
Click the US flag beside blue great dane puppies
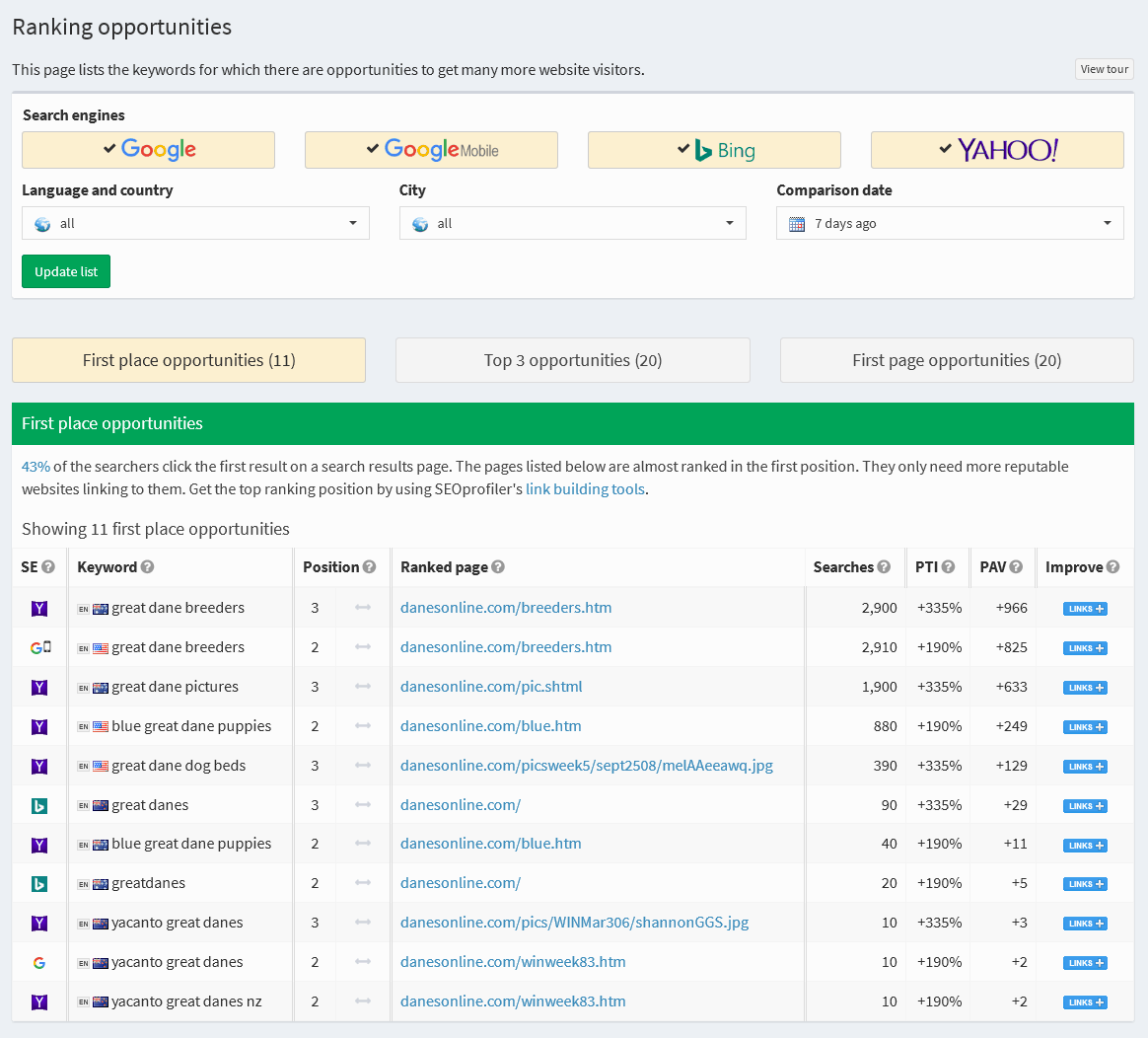click(102, 726)
